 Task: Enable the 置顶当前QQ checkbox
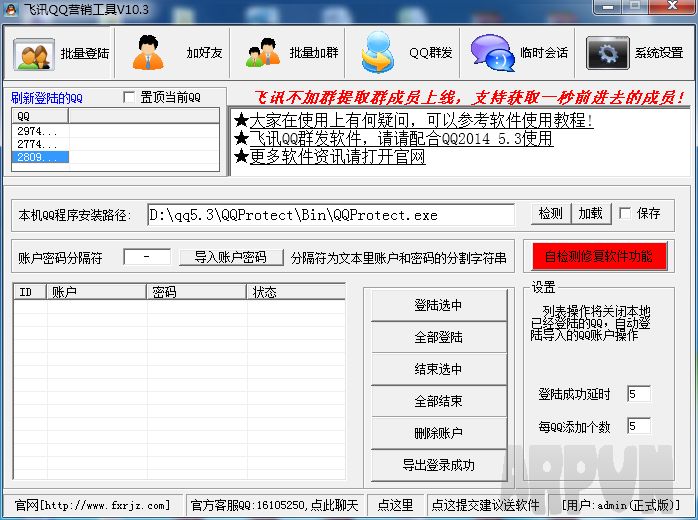129,97
